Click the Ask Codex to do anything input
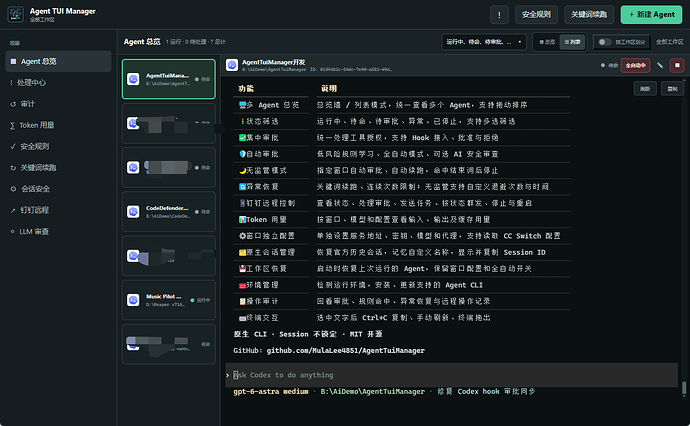 (451, 375)
